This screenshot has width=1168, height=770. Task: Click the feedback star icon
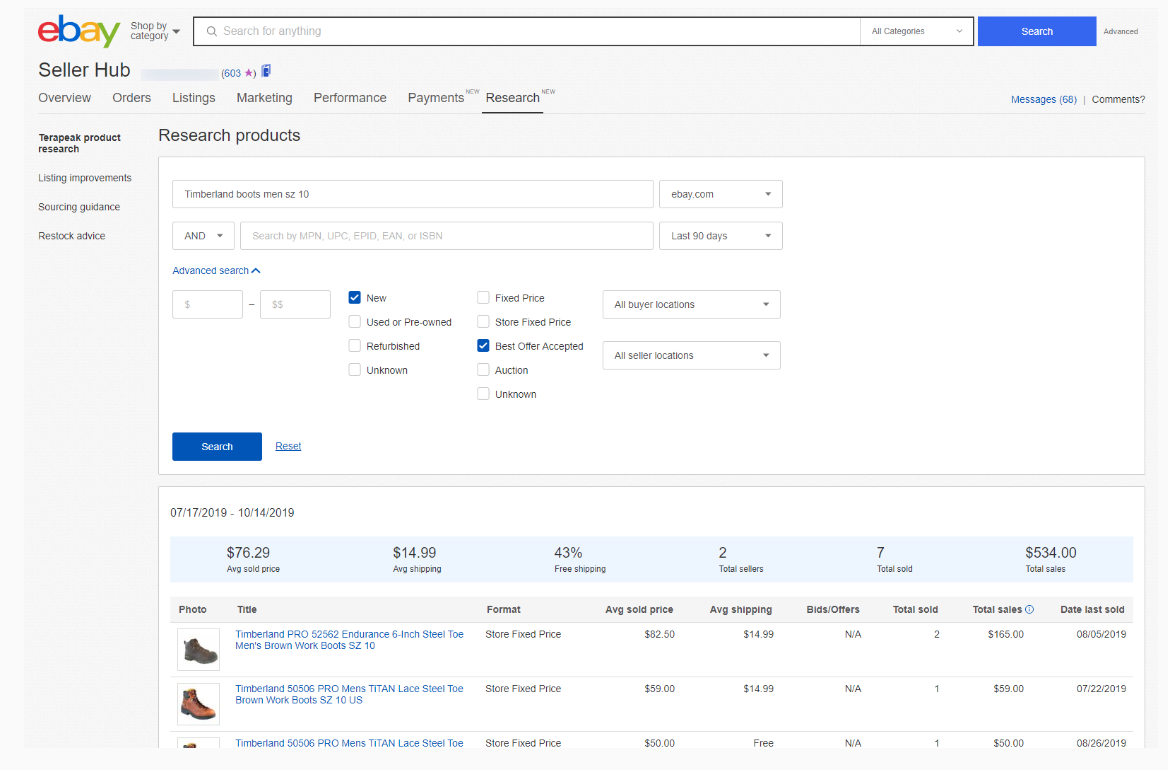point(249,73)
